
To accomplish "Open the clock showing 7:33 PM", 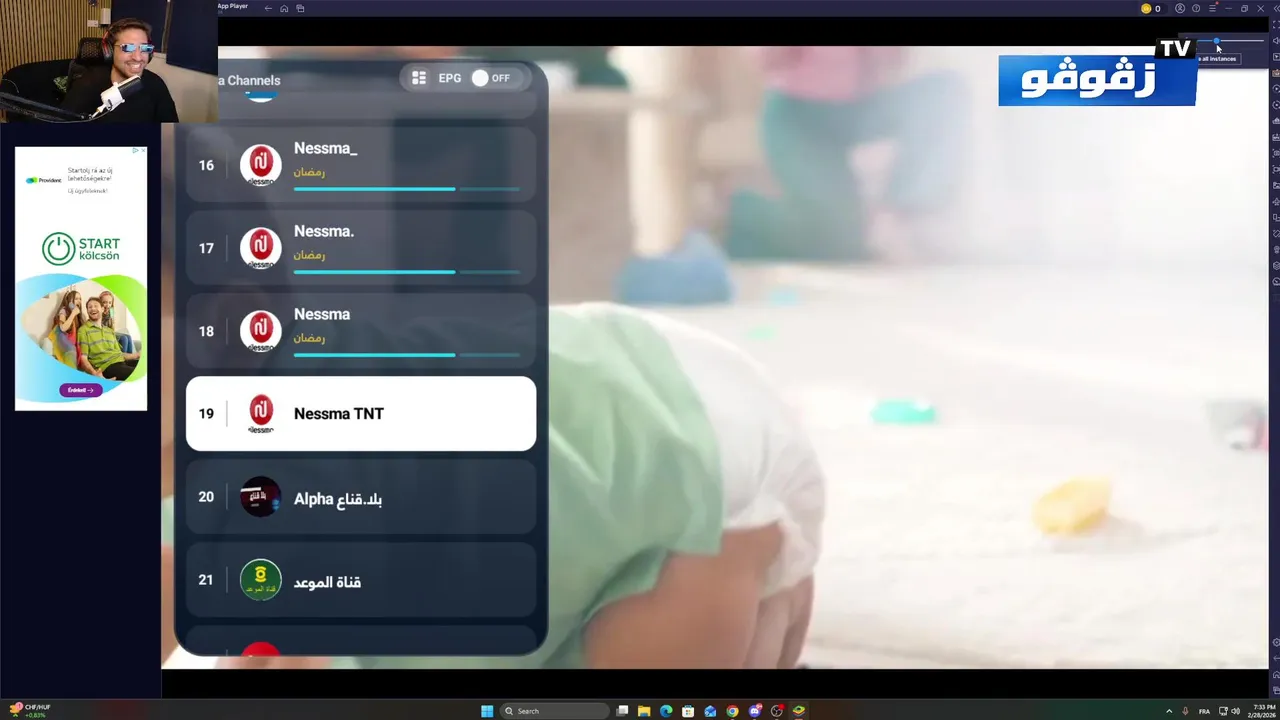I will tap(1262, 711).
